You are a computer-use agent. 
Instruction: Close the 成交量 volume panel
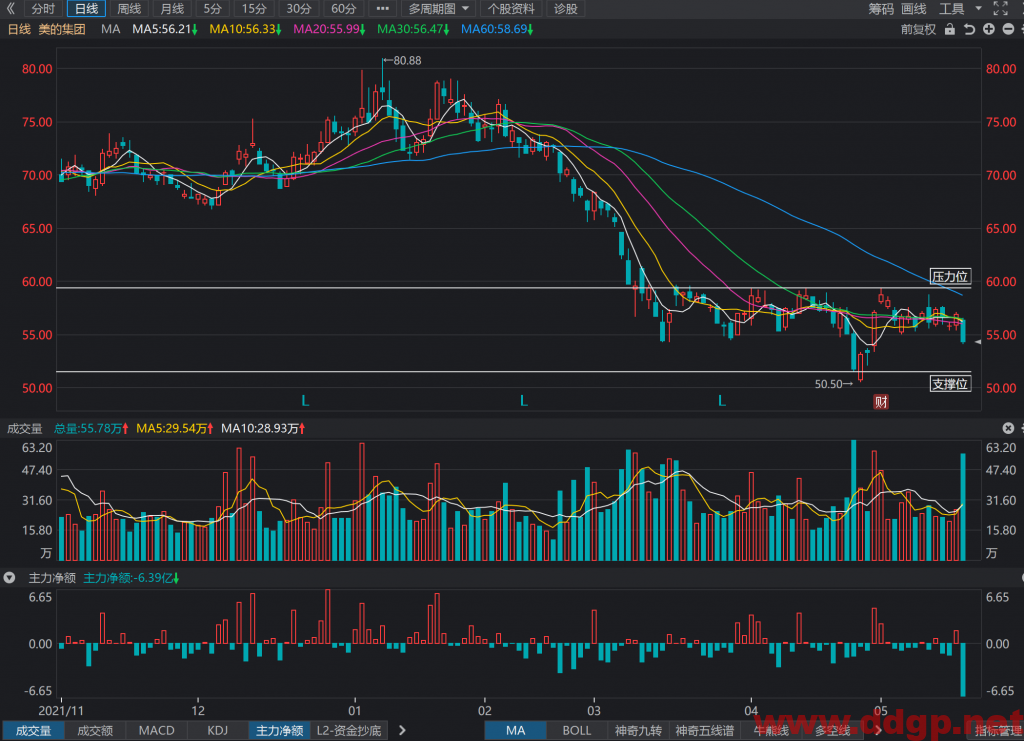(x=1008, y=428)
